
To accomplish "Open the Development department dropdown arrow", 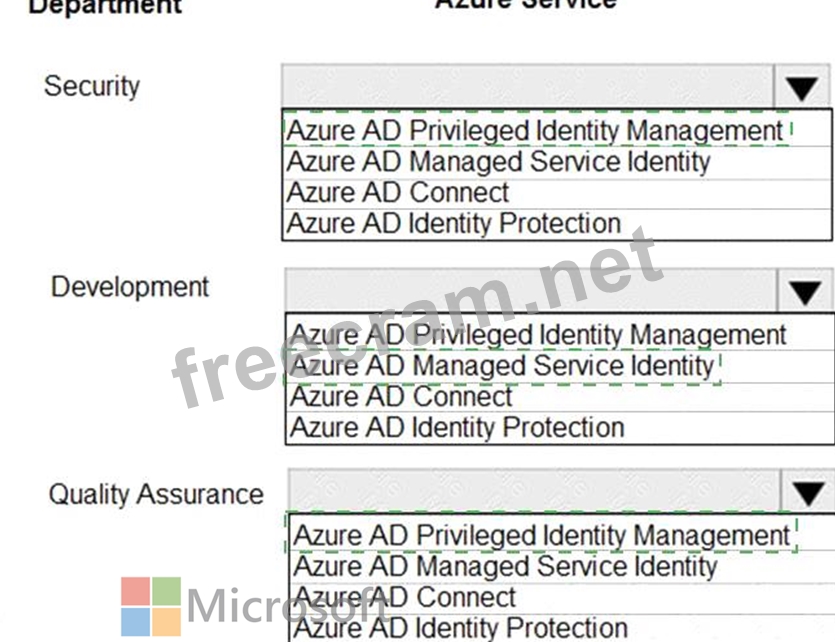I will (805, 292).
